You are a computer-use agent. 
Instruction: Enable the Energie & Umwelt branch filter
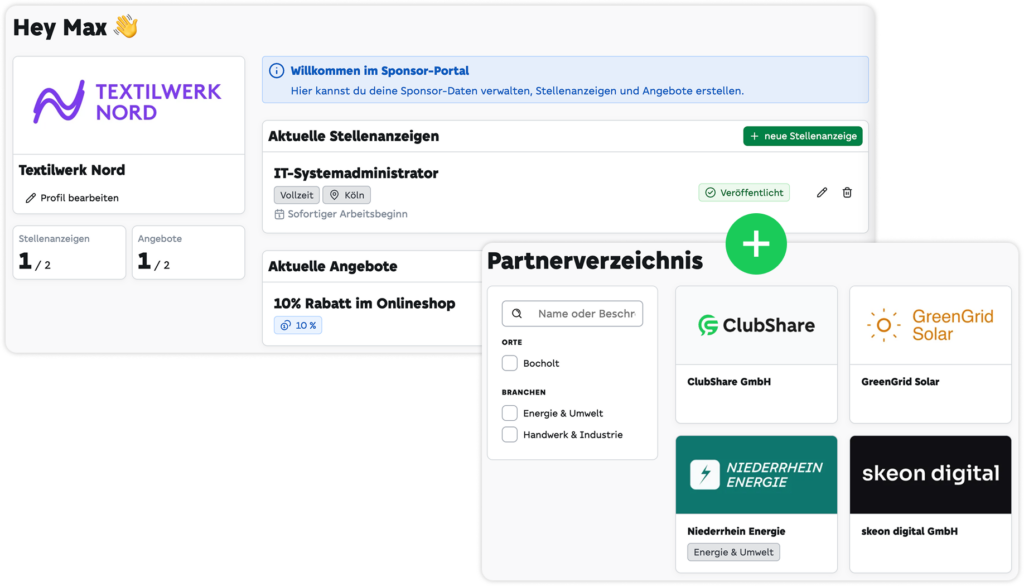point(509,413)
